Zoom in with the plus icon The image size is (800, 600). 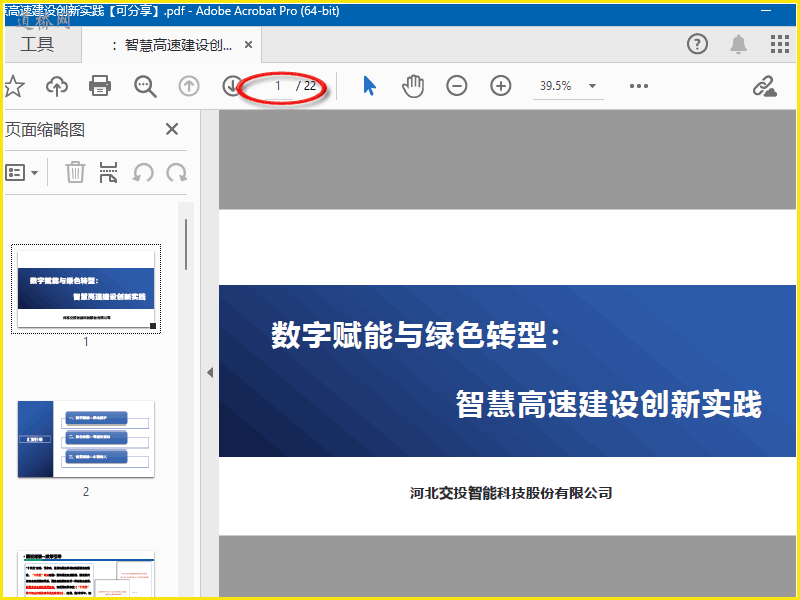[x=501, y=86]
